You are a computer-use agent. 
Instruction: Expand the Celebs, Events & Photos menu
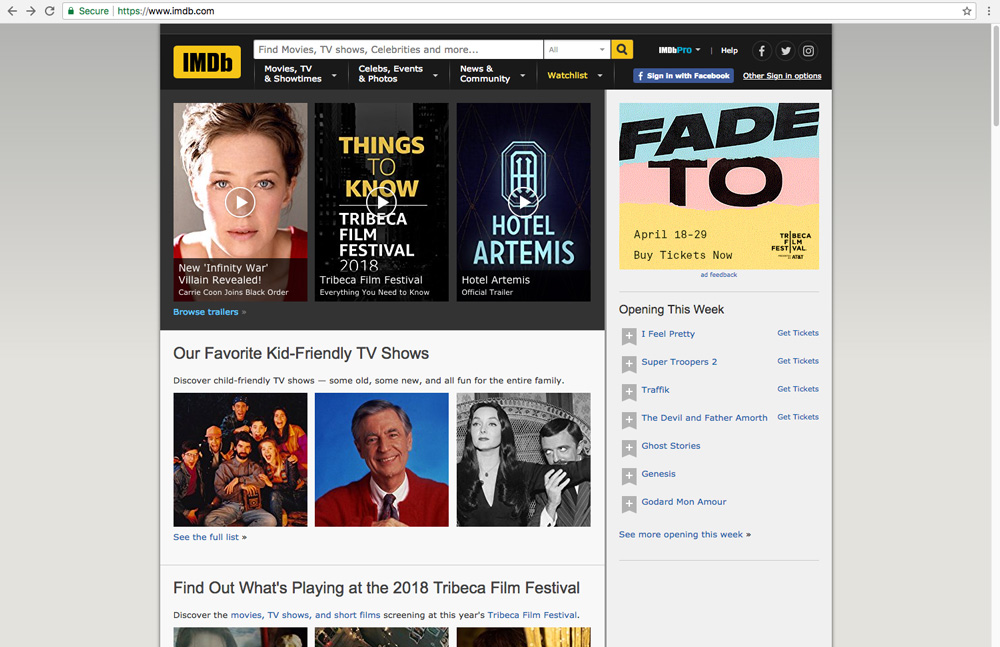pyautogui.click(x=398, y=74)
